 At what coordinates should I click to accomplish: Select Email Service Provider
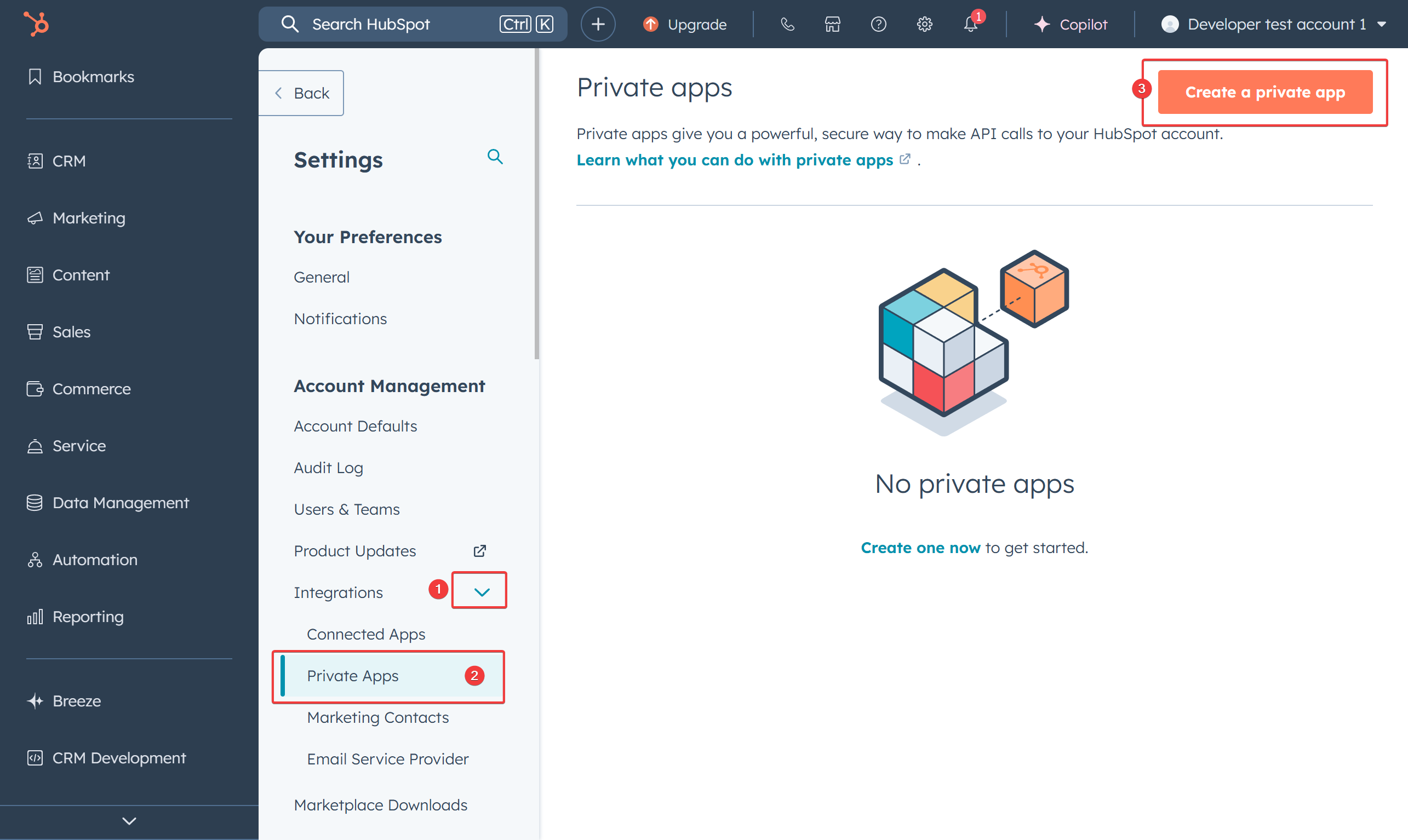pos(388,759)
